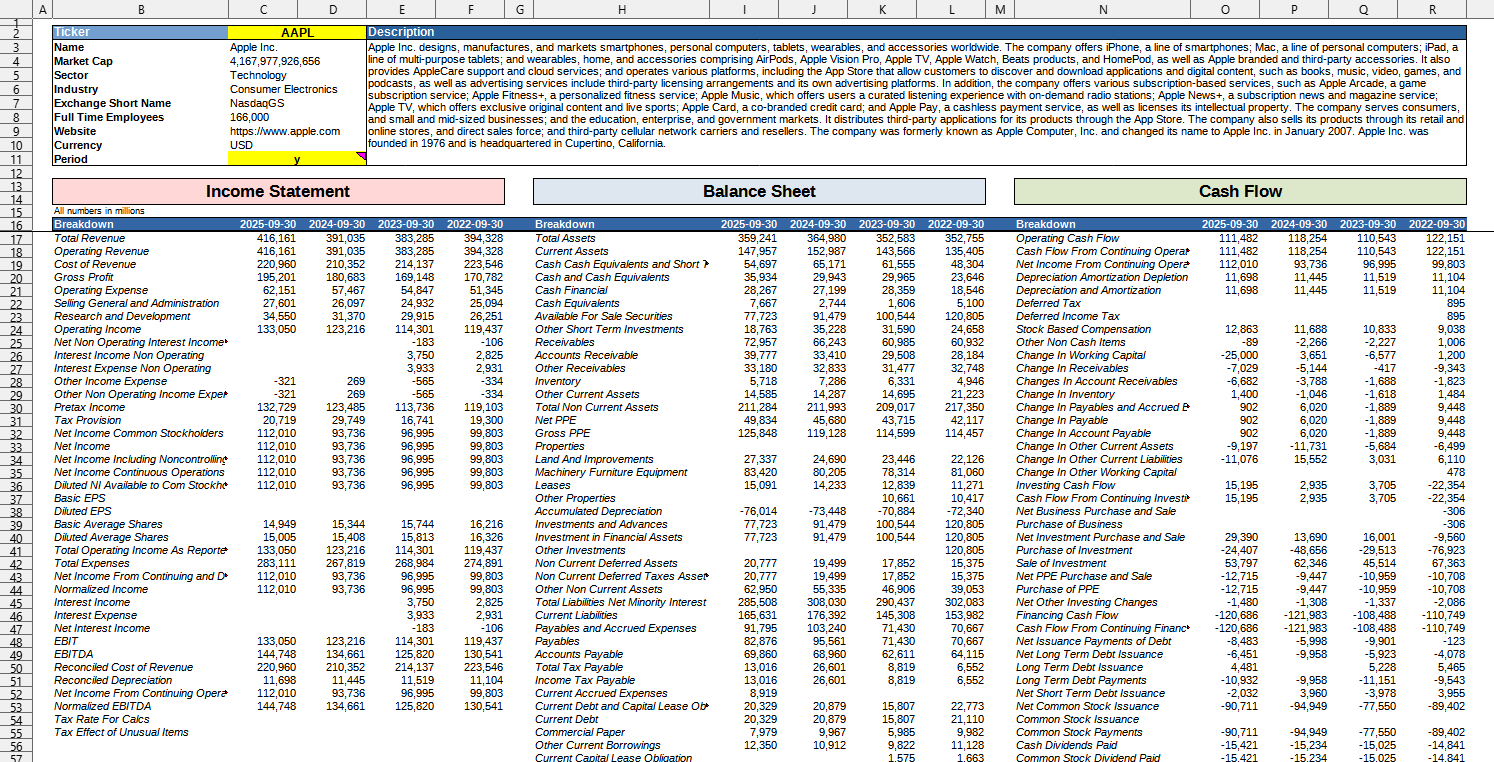Click the 'All numbers in millions' note
Image resolution: width=1494 pixels, height=762 pixels.
point(99,211)
